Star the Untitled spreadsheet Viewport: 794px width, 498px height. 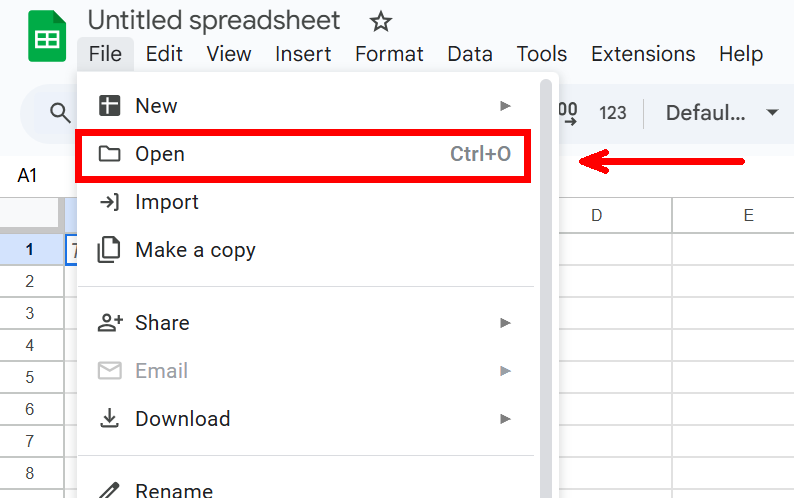click(x=380, y=21)
